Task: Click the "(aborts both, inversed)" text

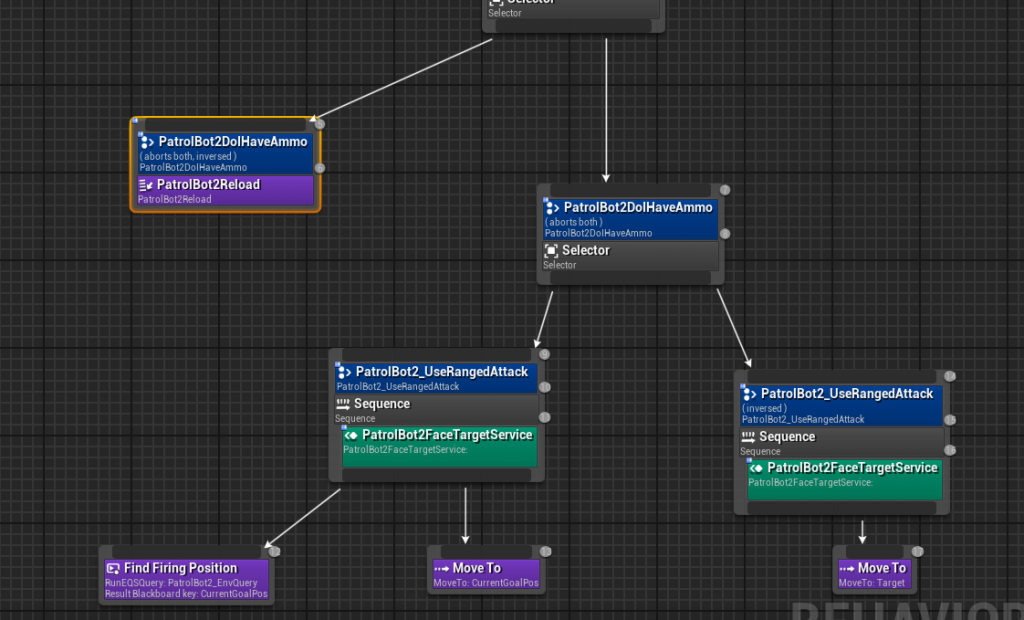Action: coord(188,156)
